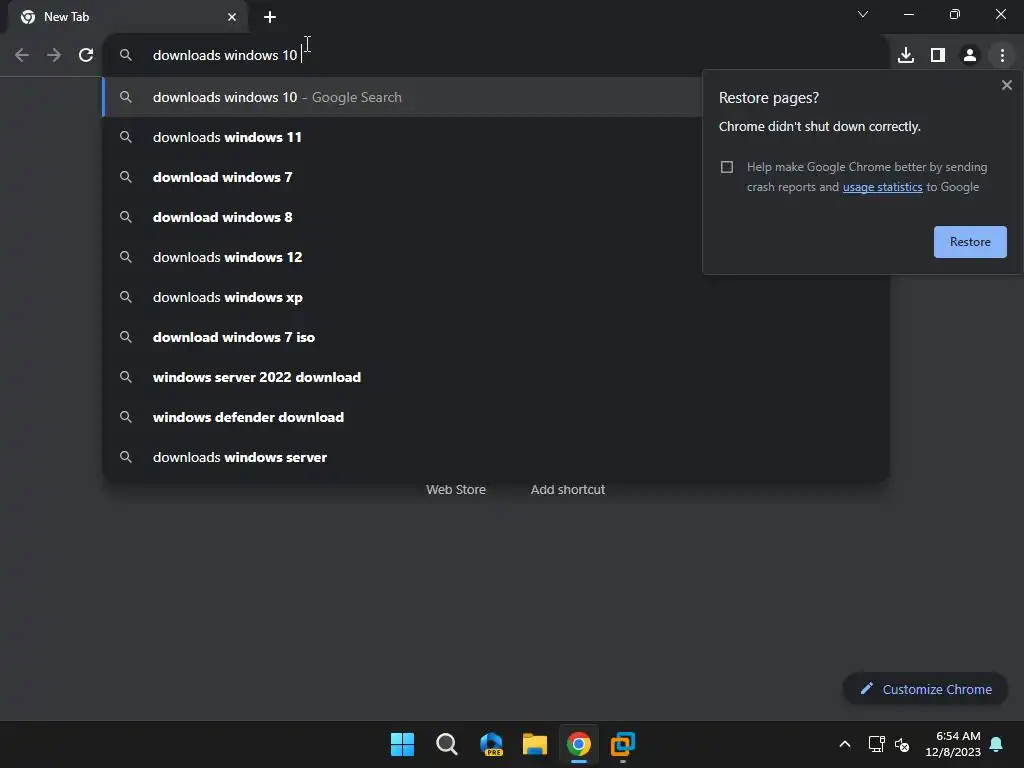1024x768 pixels.
Task: Pick suggestion windows defender download
Action: [x=496, y=417]
